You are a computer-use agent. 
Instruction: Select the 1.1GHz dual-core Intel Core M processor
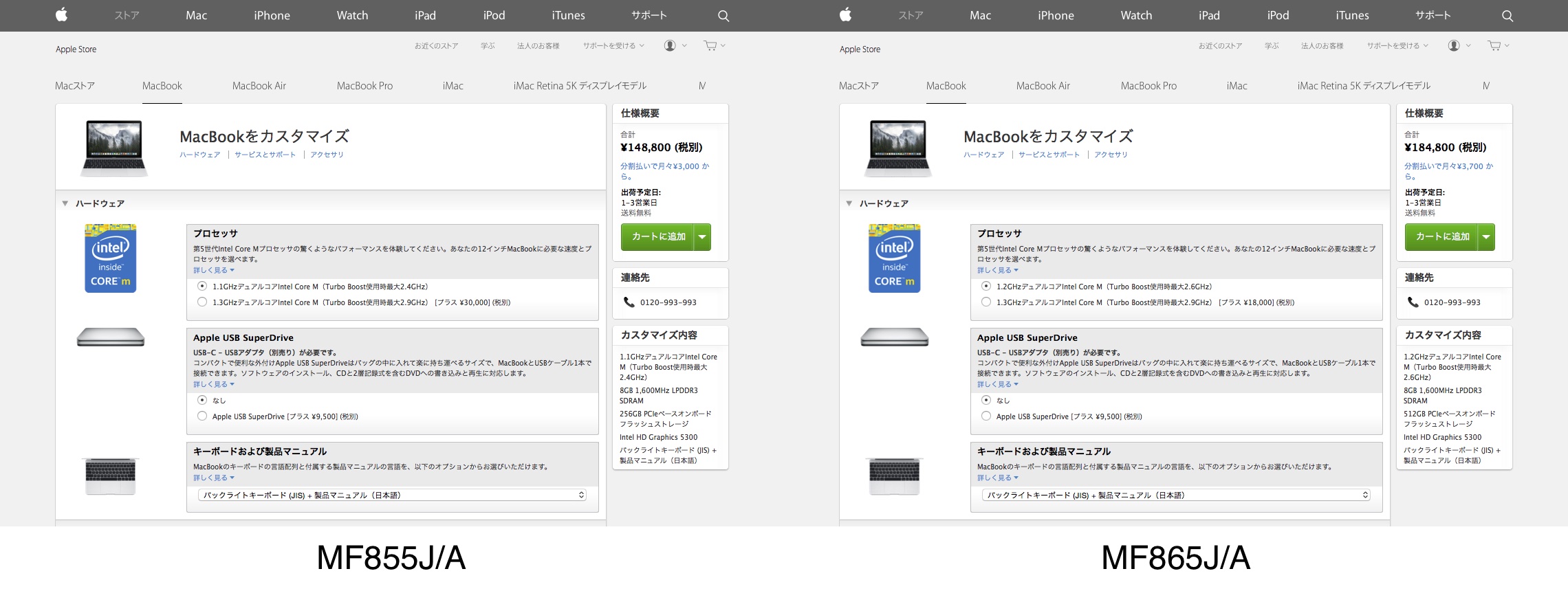tap(202, 286)
